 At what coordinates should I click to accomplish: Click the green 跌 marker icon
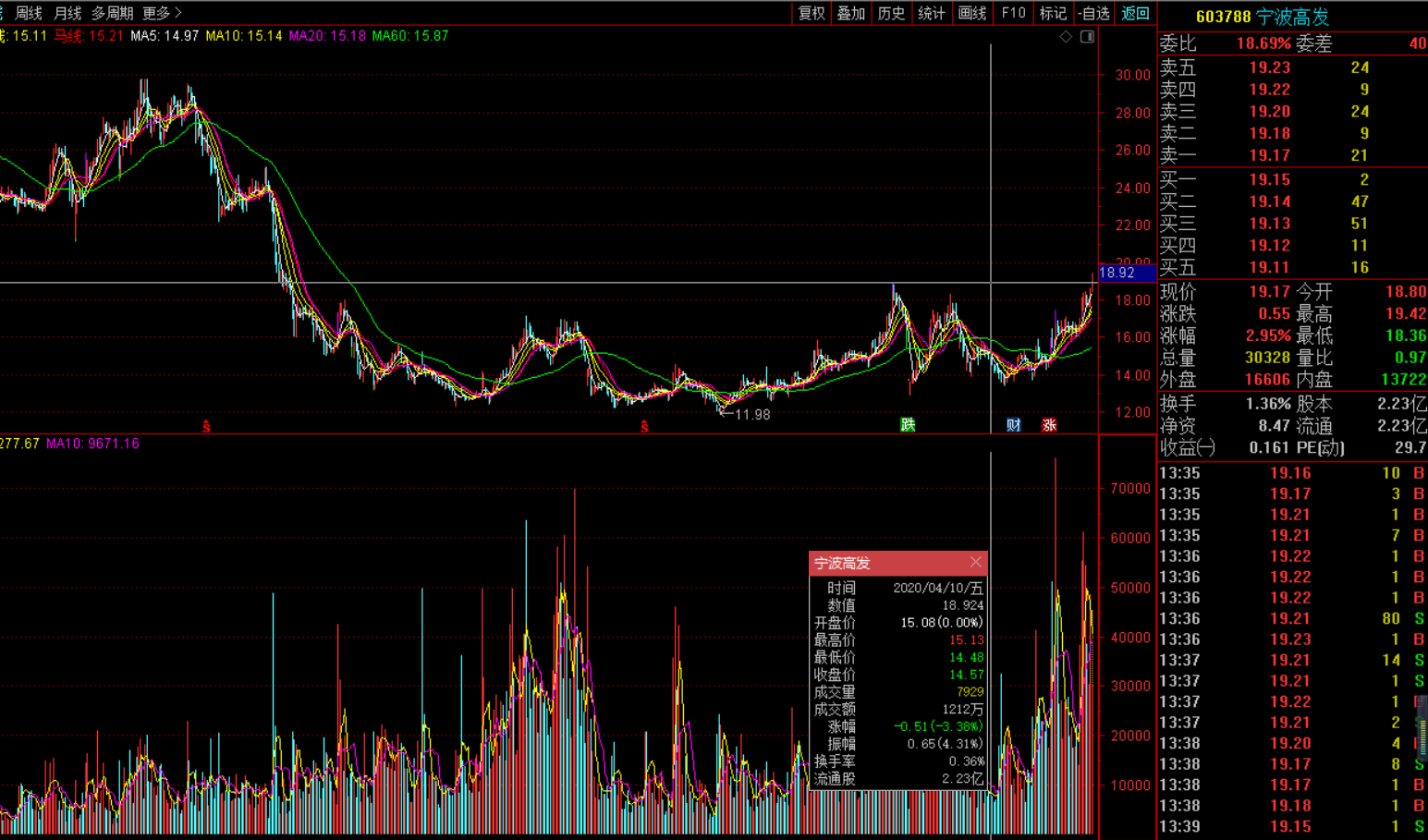tap(908, 424)
